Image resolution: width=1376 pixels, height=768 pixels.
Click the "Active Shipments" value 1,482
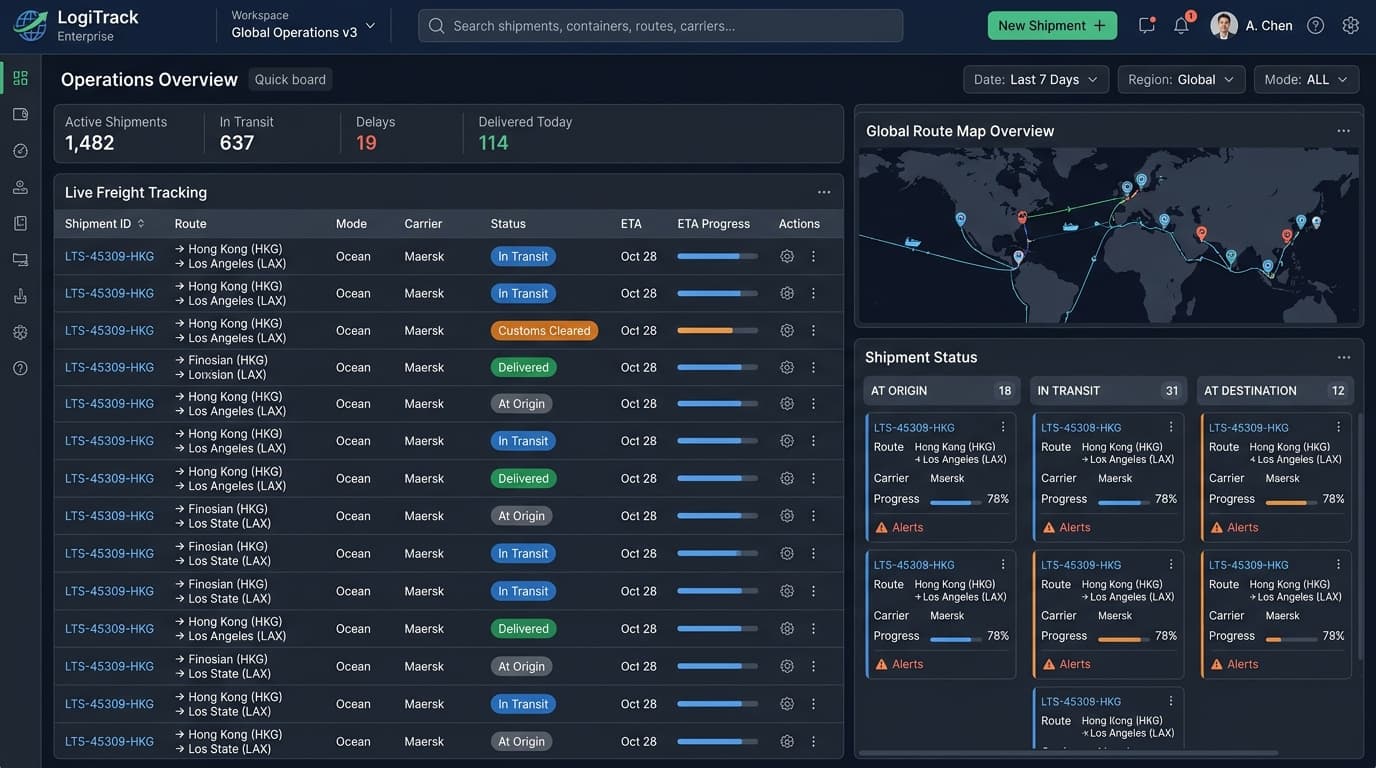[x=90, y=143]
